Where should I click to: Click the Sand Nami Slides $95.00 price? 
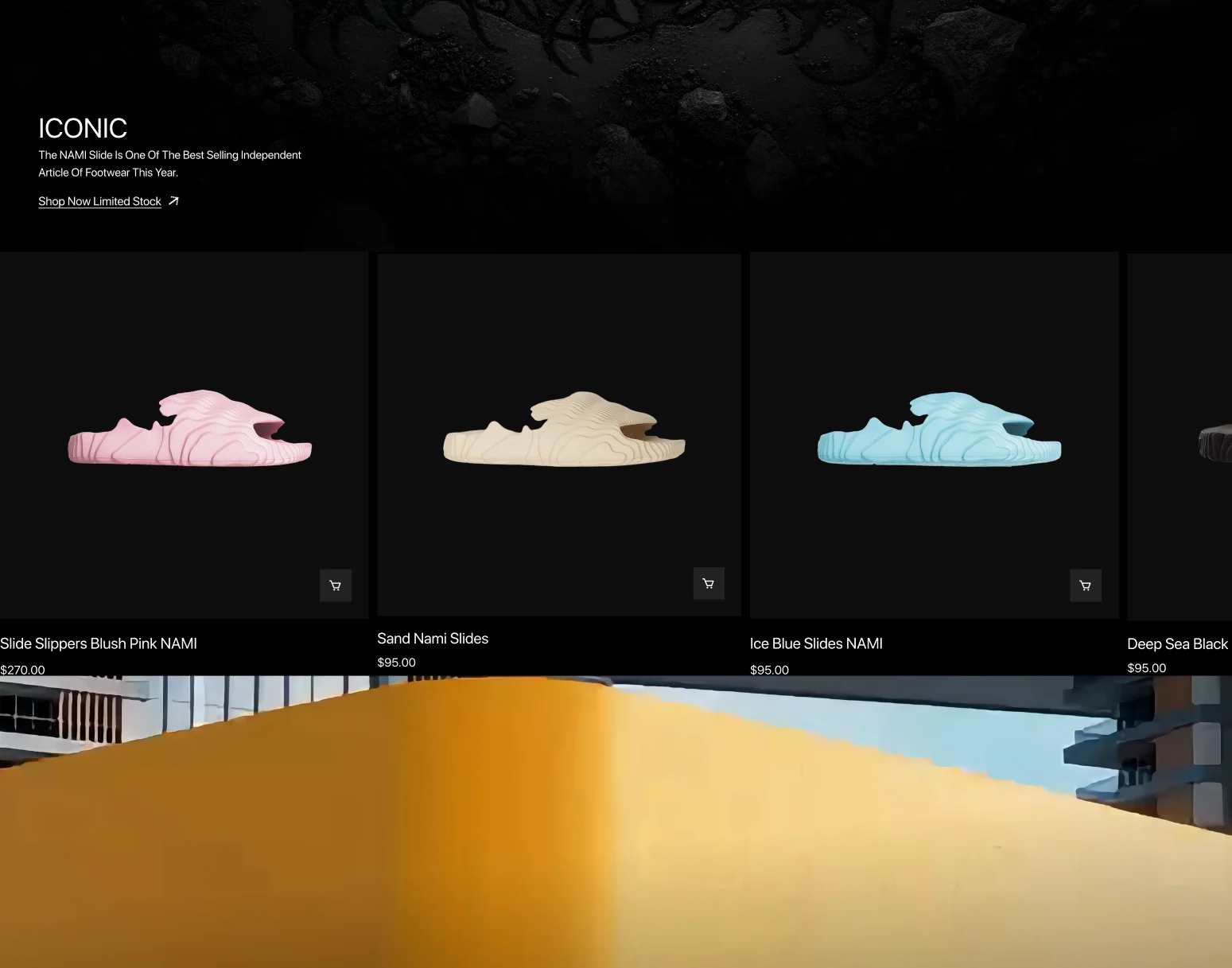pos(396,663)
